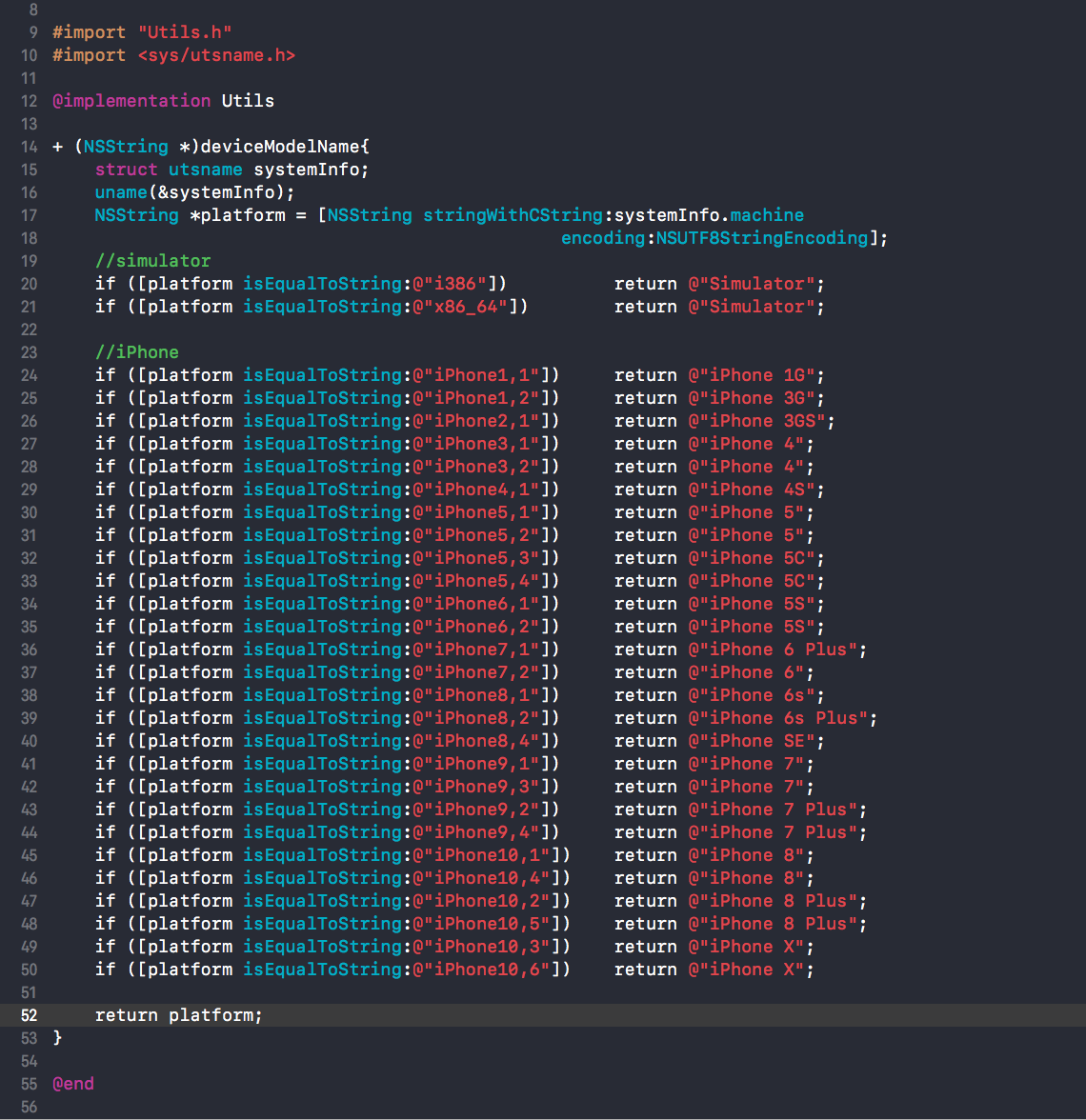Viewport: 1086px width, 1120px height.
Task: Click the @"iPhone10,1" string
Action: (481, 855)
